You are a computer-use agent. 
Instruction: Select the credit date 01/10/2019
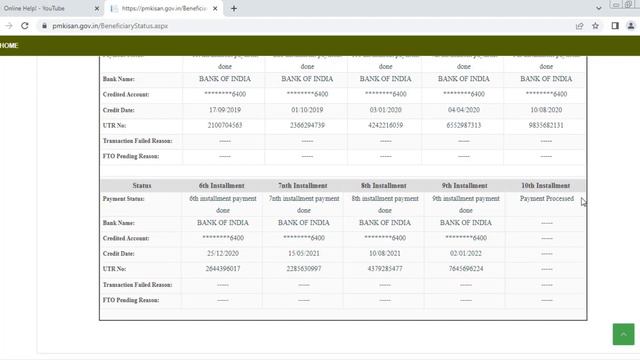tap(307, 110)
